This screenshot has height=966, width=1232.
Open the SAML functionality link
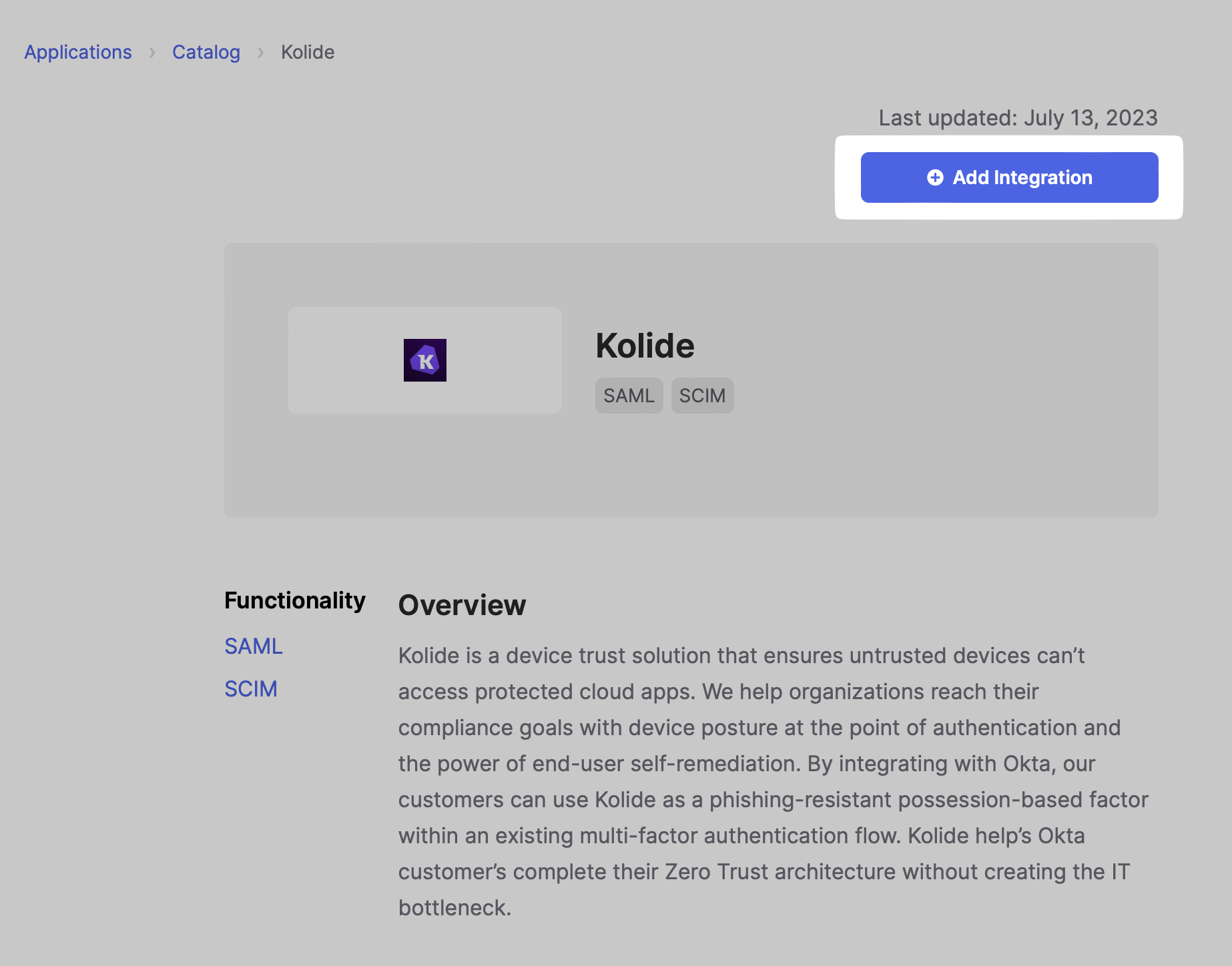254,646
